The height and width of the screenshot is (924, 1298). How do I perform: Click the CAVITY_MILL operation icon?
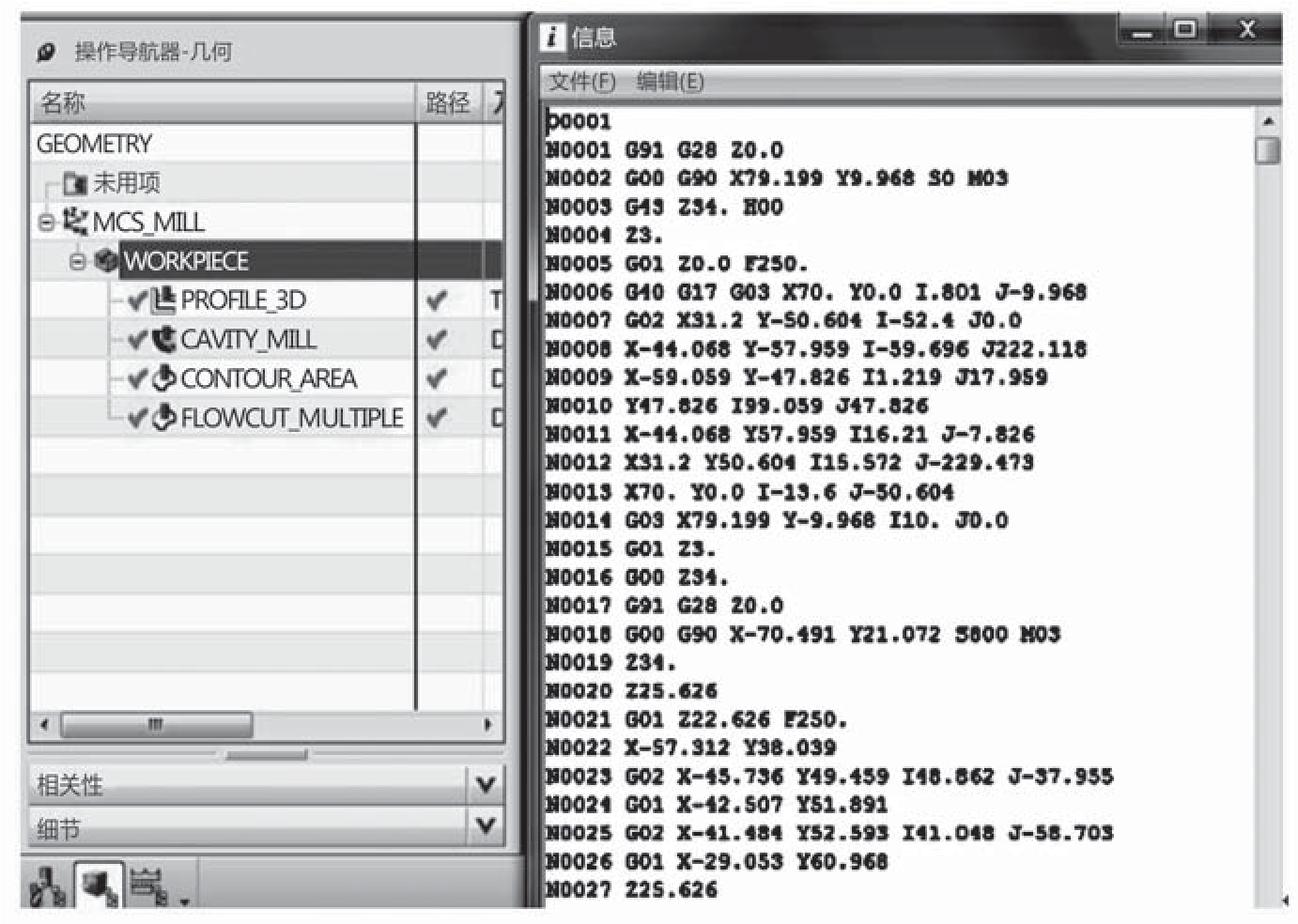[163, 339]
